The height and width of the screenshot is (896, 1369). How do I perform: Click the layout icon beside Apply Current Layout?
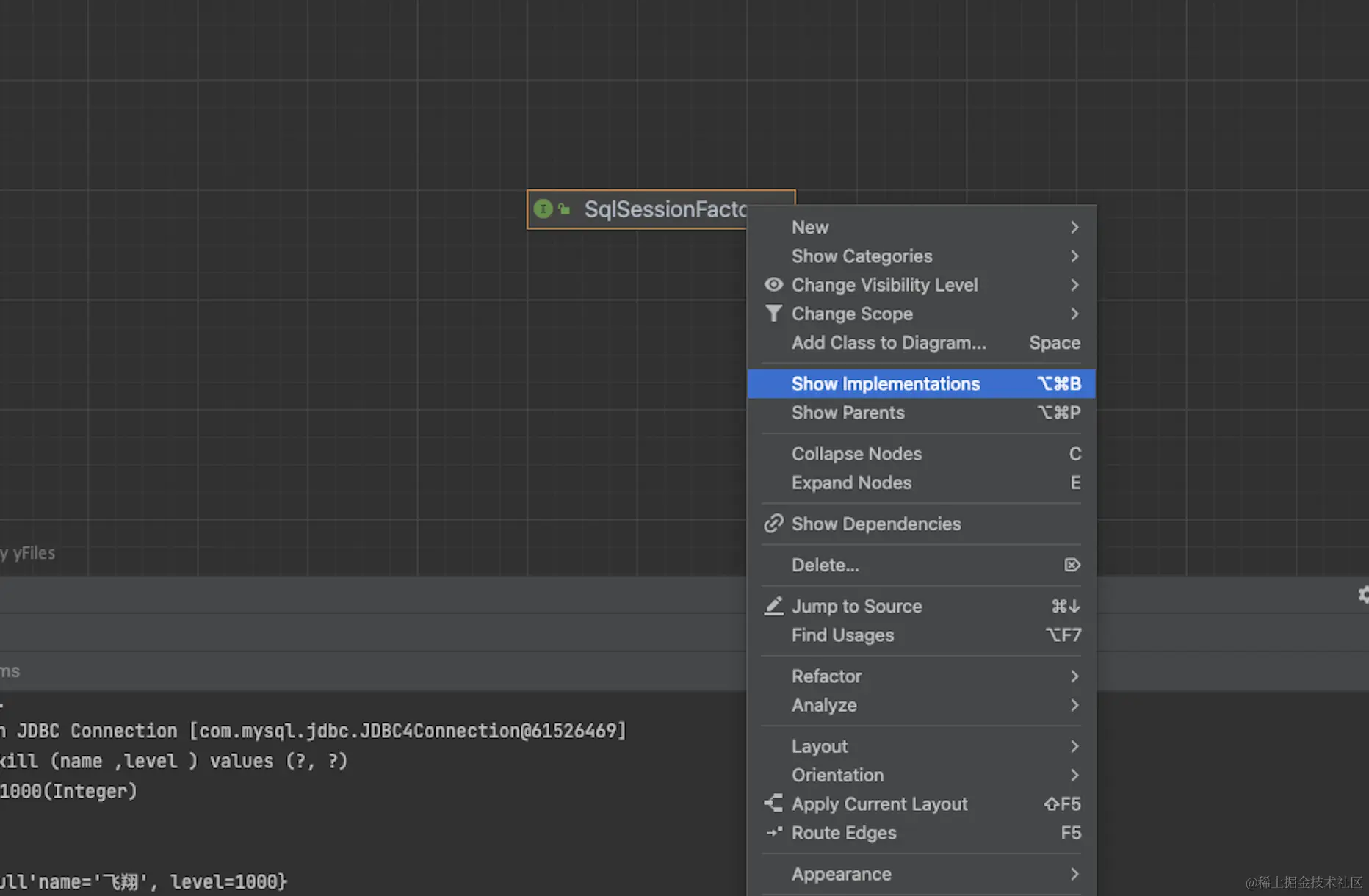773,803
